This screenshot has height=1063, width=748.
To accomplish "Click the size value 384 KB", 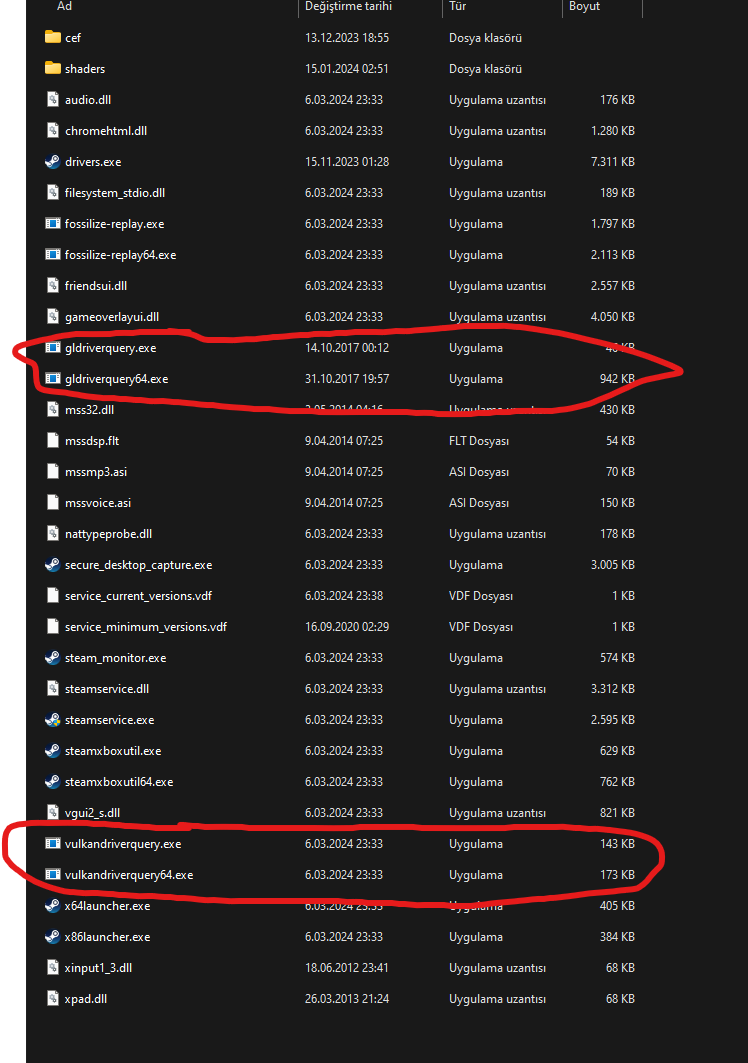I will pyautogui.click(x=617, y=937).
